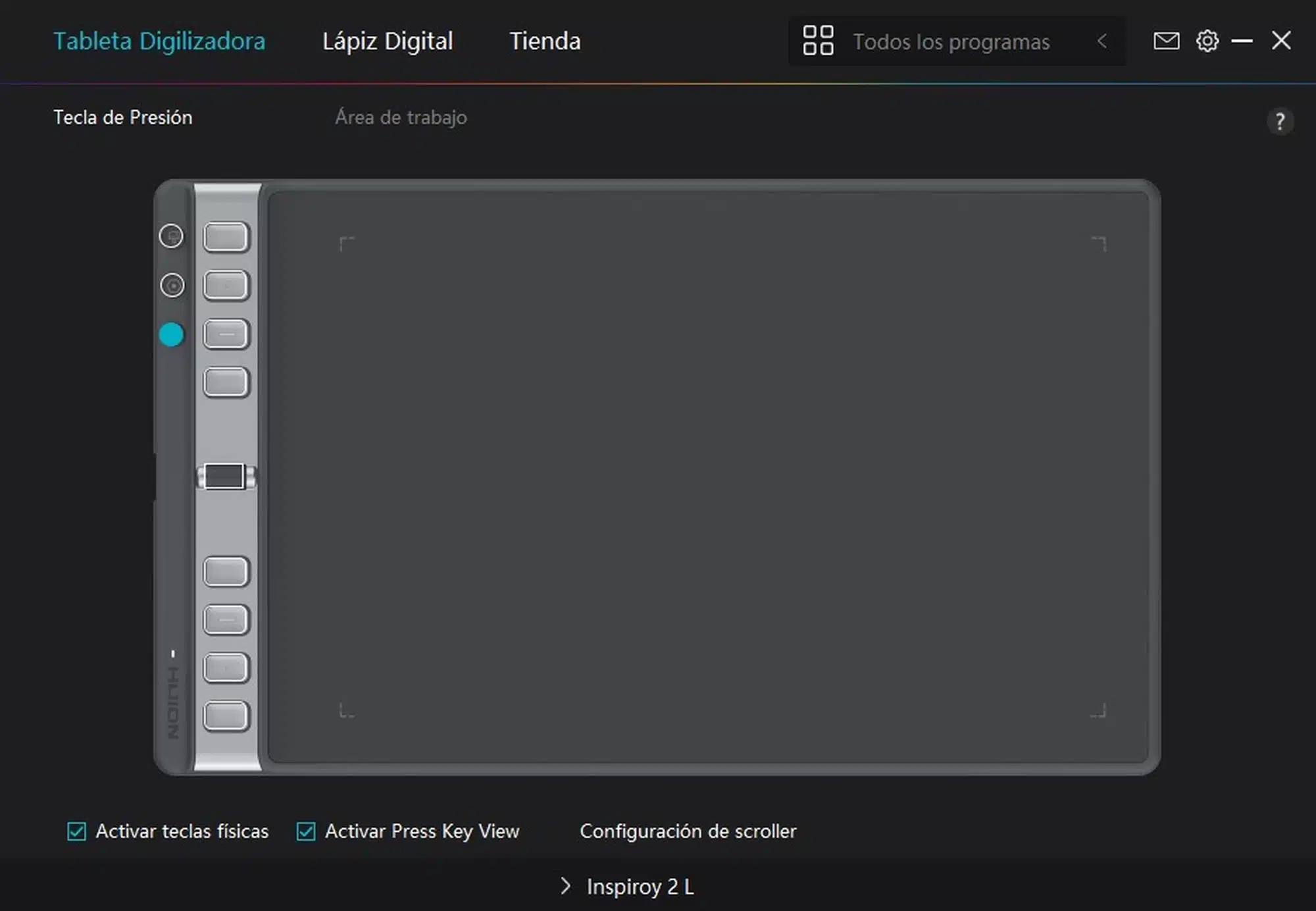This screenshot has width=1316, height=911.
Task: Select the second circular soft key with ring
Action: tap(172, 285)
